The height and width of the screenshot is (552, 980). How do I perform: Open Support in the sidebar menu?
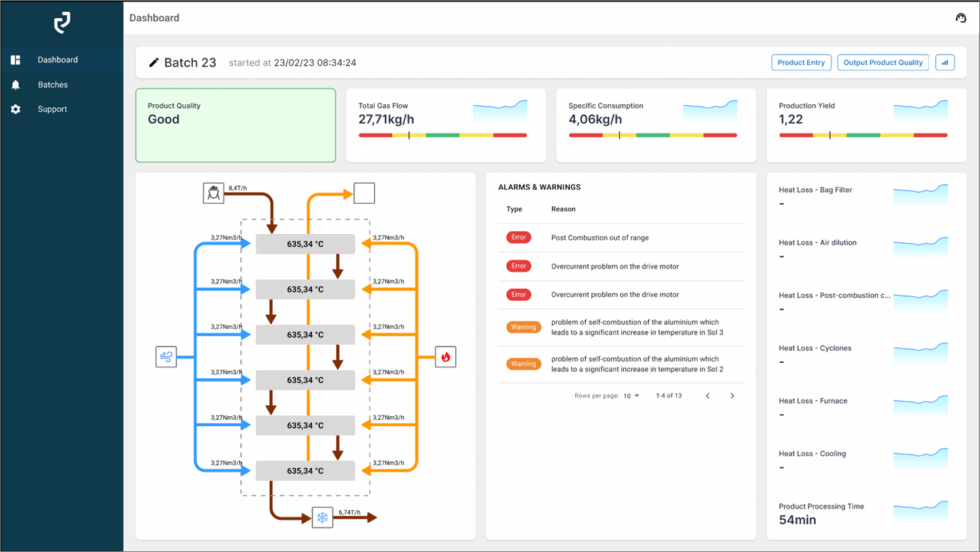[x=52, y=109]
